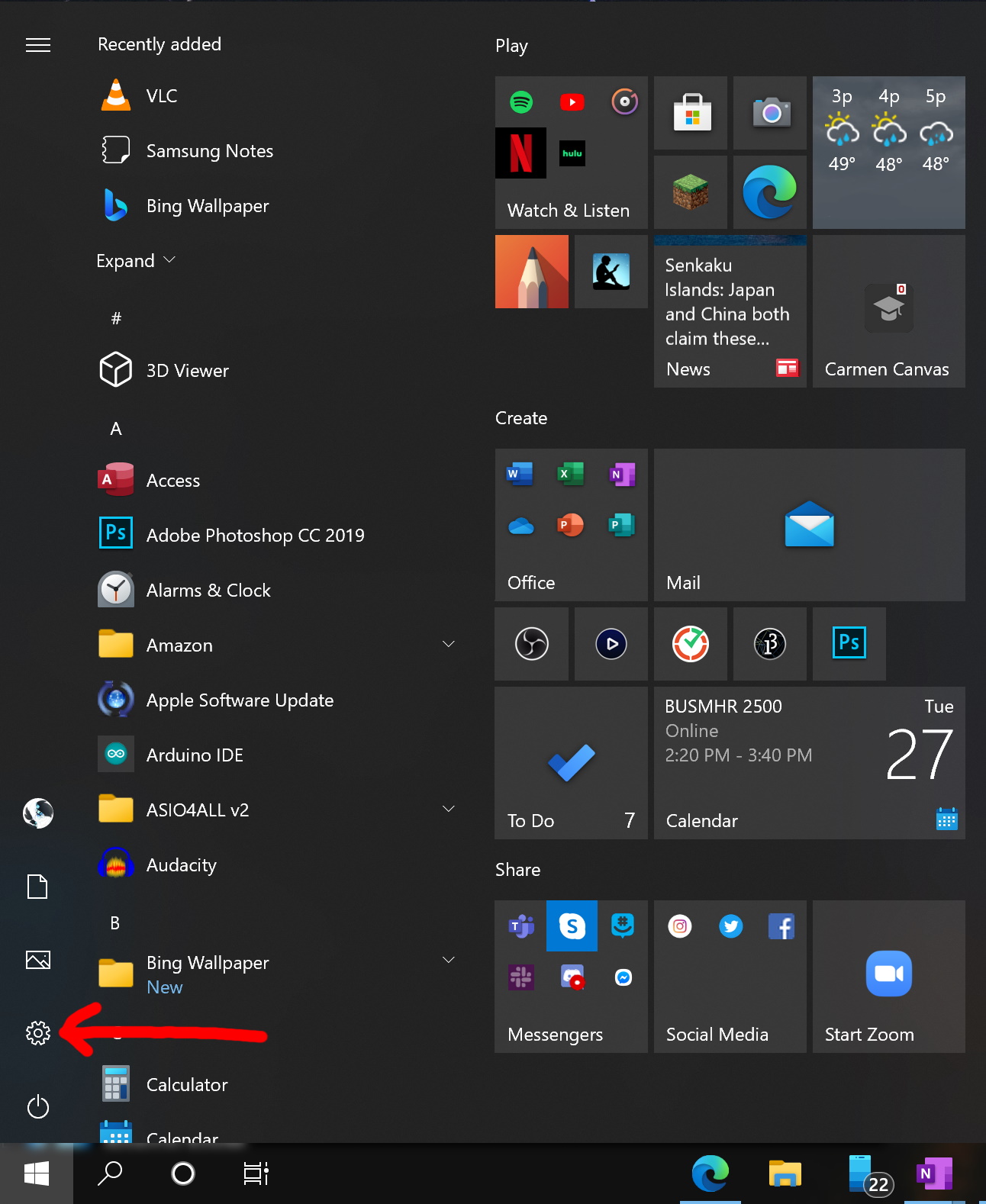Click the Start Zoom tile
The height and width of the screenshot is (1204, 986).
pos(889,977)
